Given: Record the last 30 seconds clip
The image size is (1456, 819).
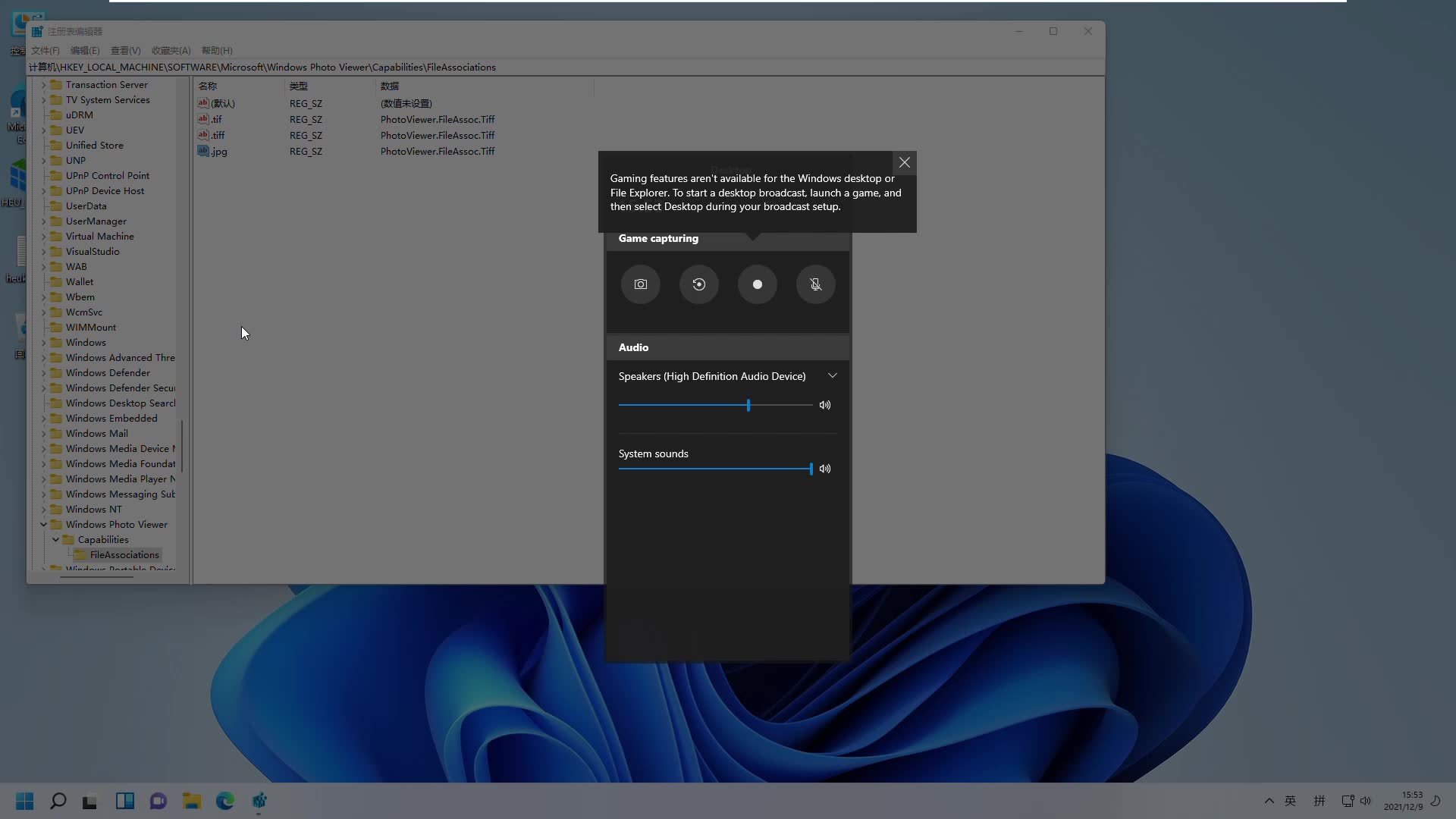Looking at the screenshot, I should (699, 284).
